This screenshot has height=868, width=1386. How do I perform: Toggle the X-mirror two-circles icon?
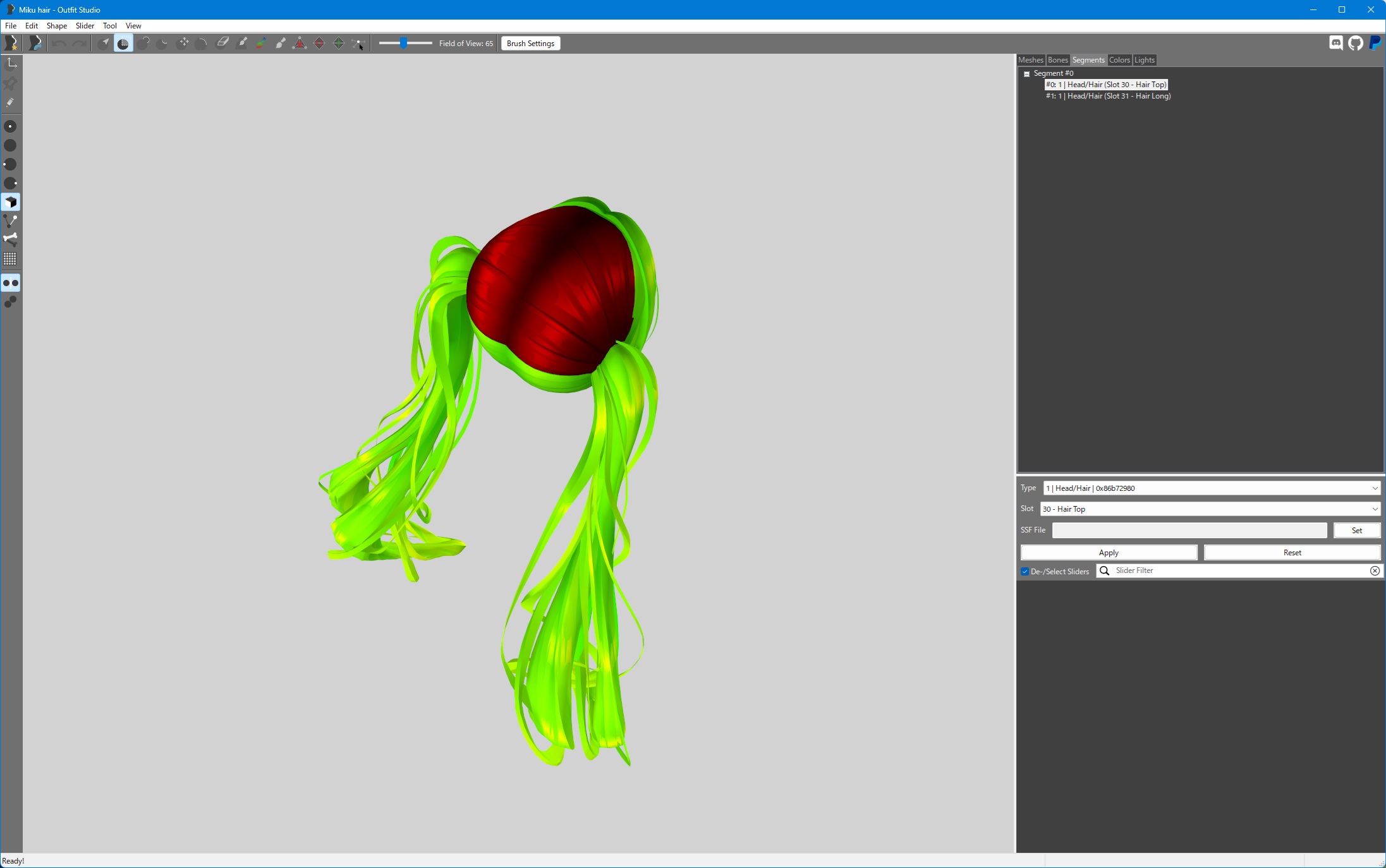click(x=11, y=283)
